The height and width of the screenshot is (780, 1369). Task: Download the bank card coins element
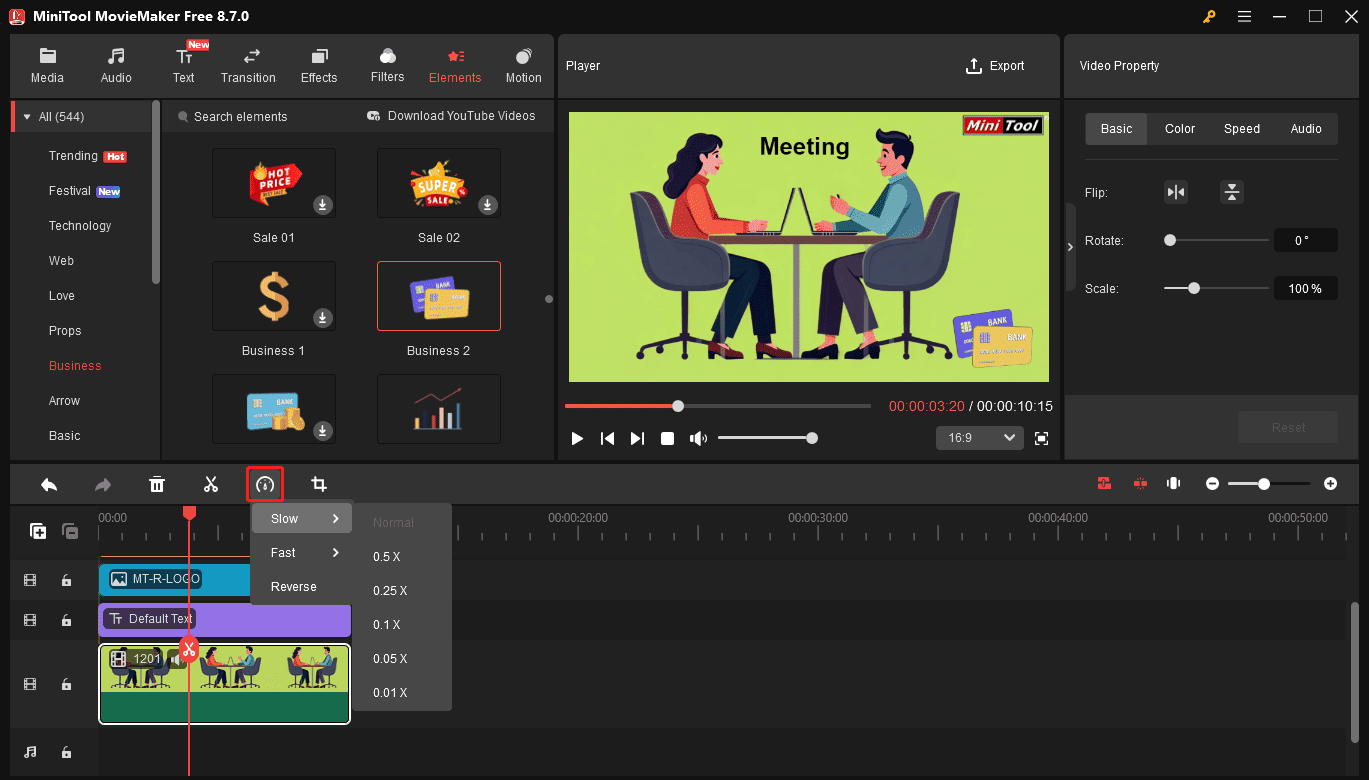pos(323,431)
